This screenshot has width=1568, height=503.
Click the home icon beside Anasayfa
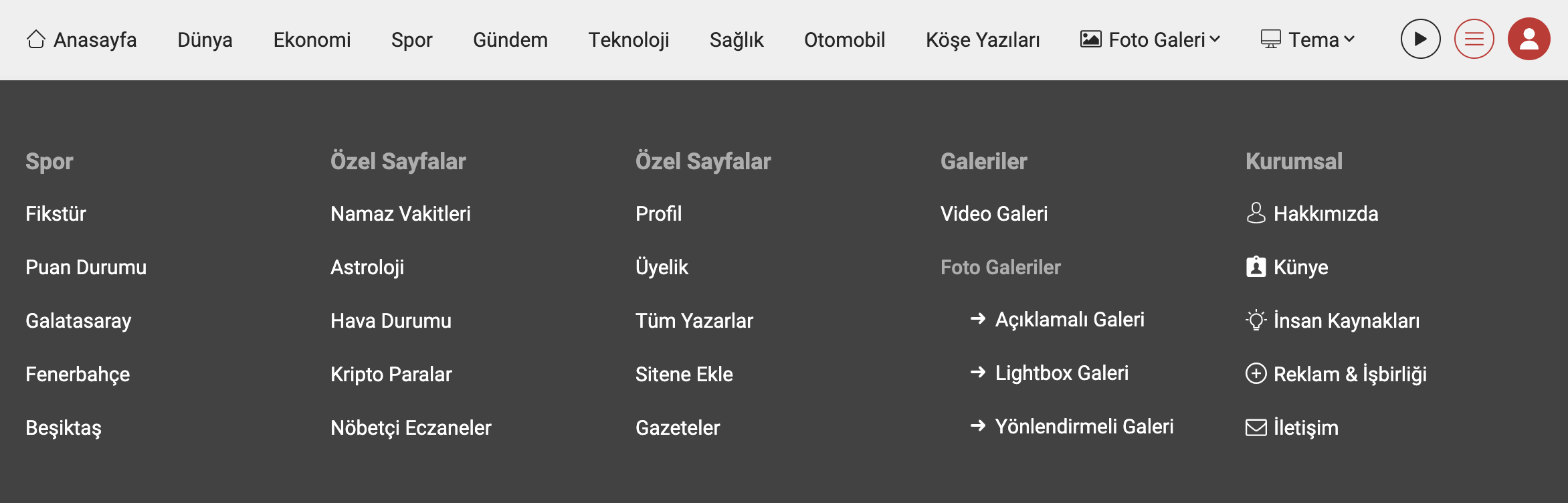(x=36, y=39)
